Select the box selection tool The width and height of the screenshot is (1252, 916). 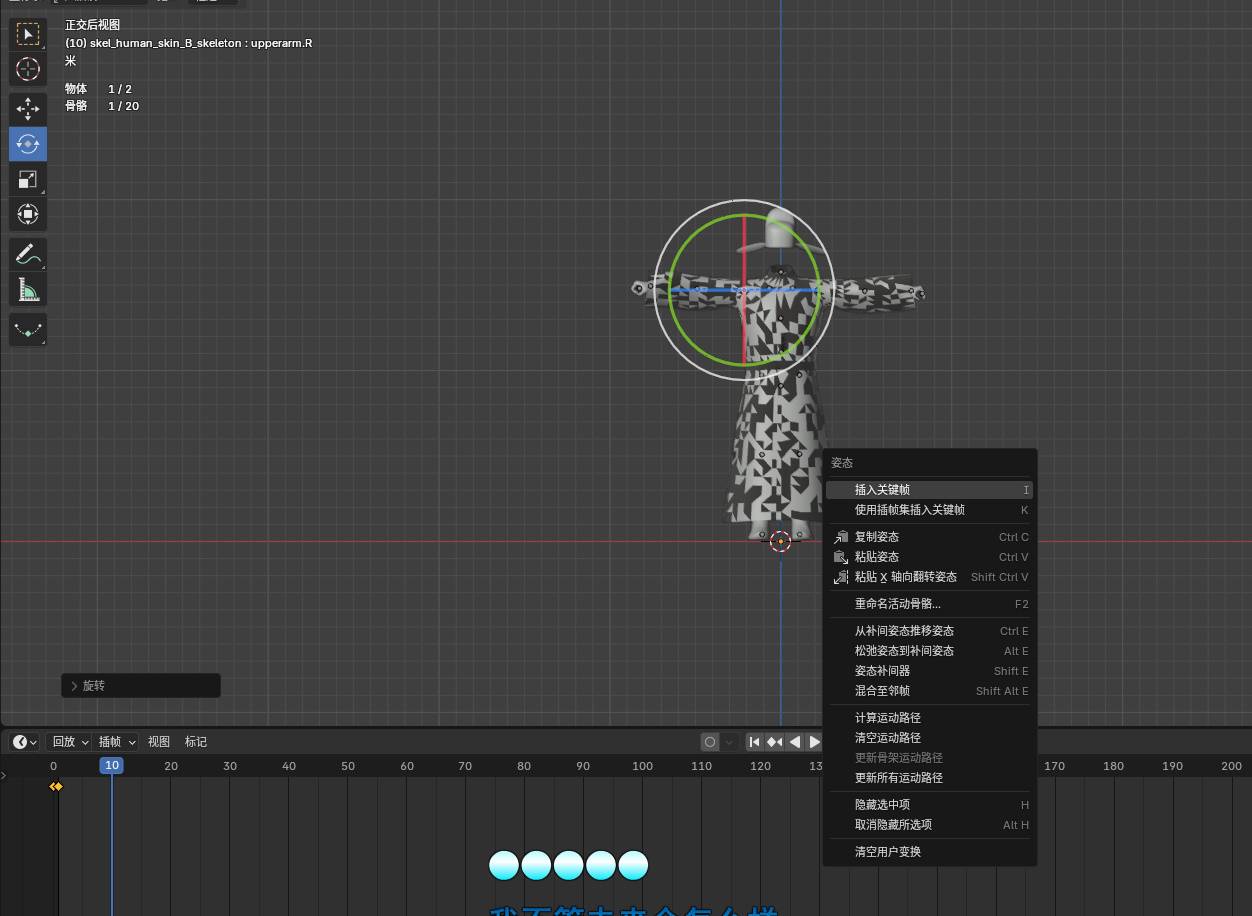28,34
